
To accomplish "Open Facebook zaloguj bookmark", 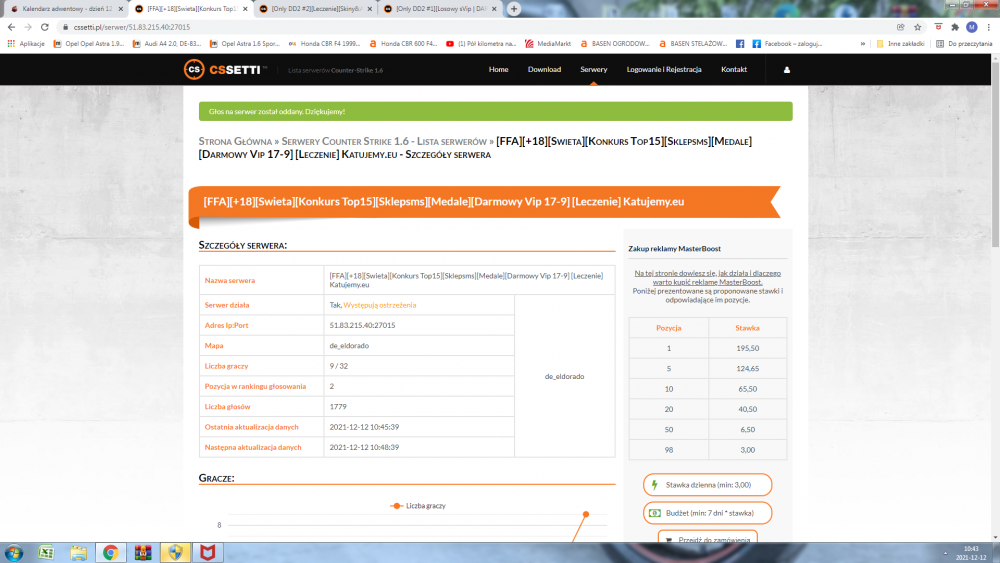I will click(x=787, y=44).
